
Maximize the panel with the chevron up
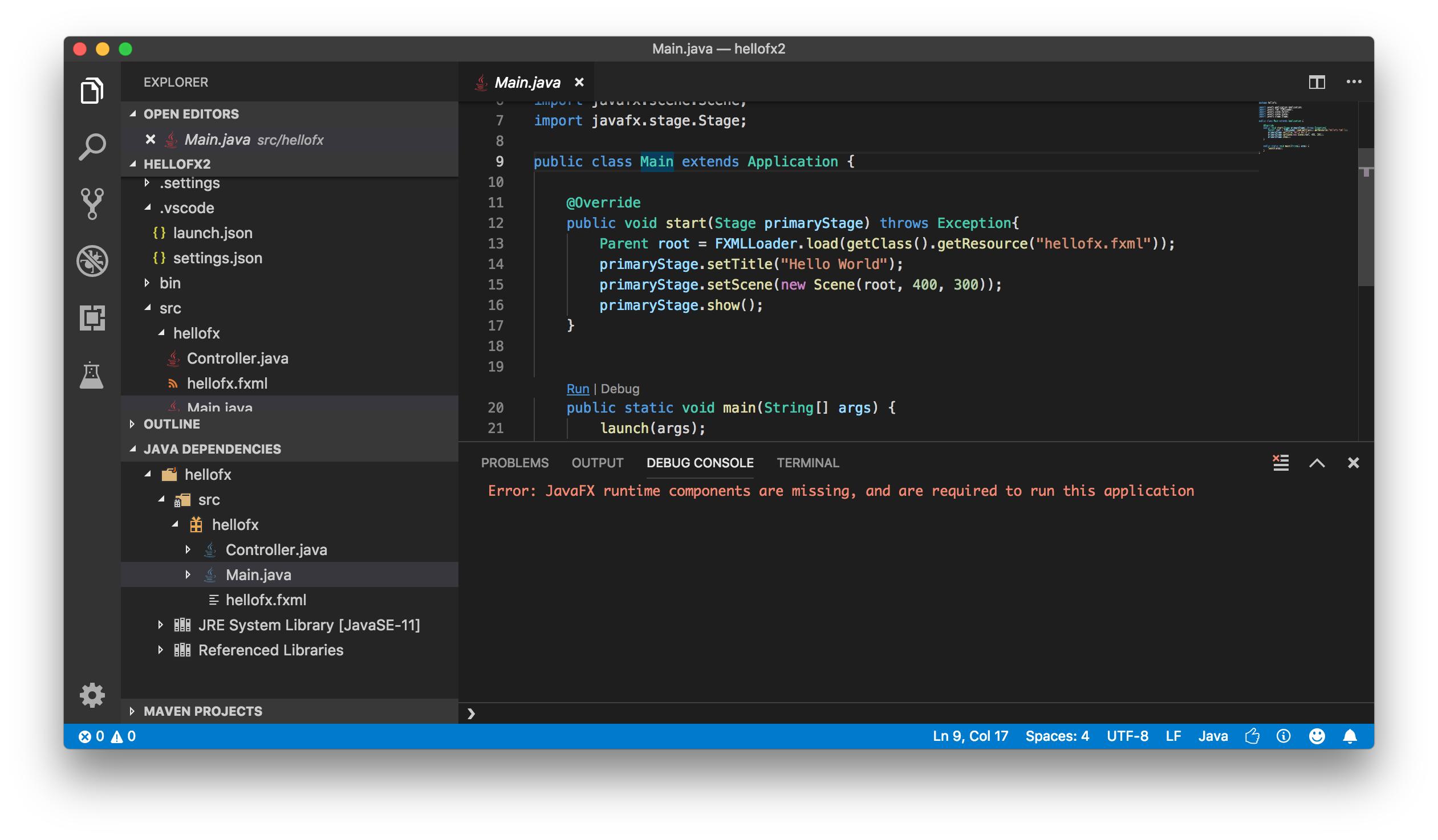coord(1317,463)
